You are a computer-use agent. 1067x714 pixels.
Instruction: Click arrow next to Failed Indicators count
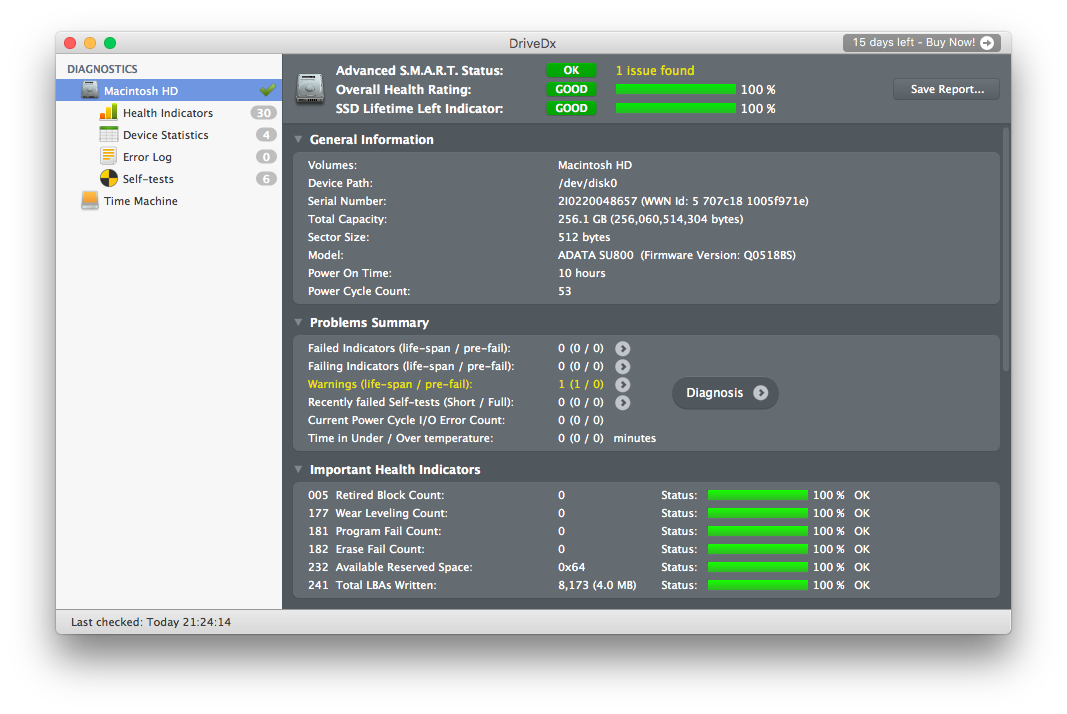click(623, 348)
